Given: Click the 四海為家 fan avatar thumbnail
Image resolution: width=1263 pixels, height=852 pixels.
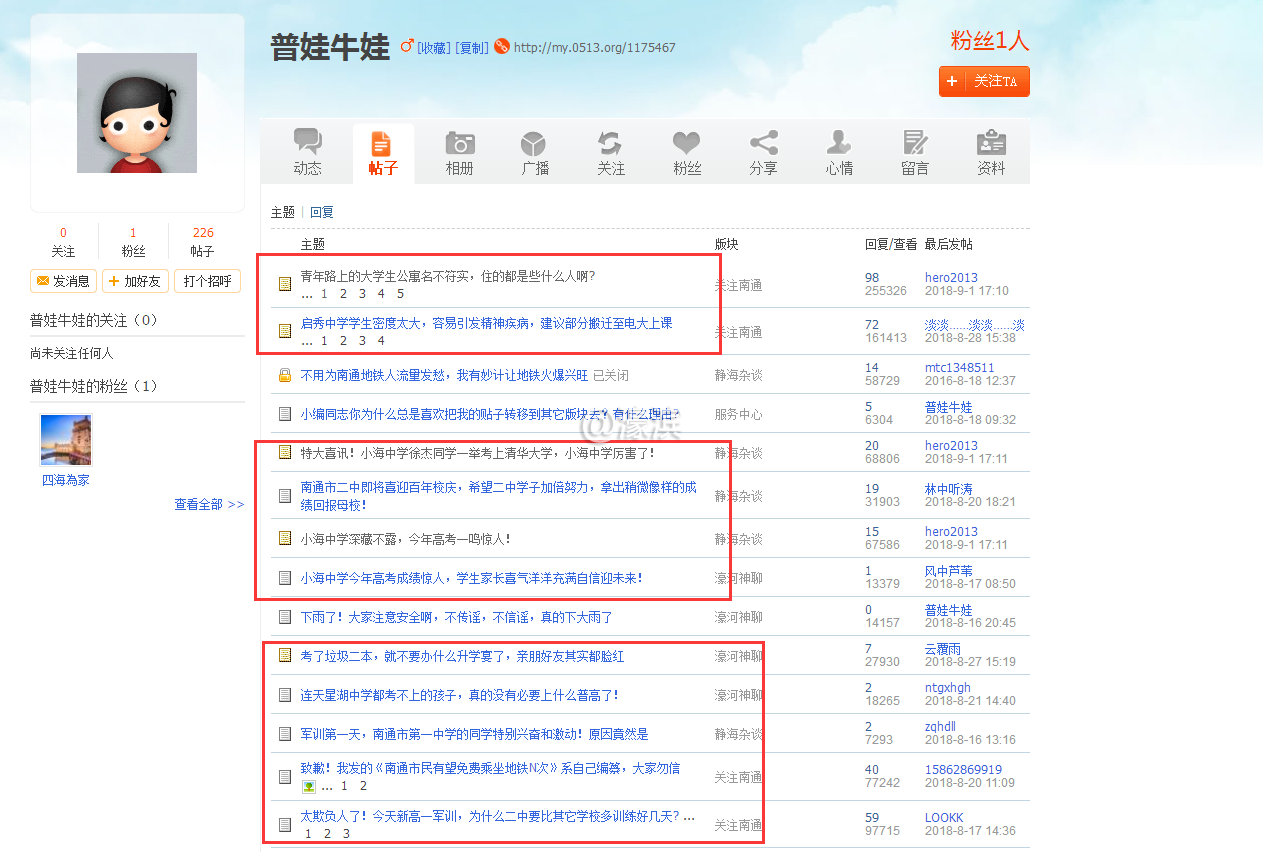Looking at the screenshot, I should [x=66, y=440].
